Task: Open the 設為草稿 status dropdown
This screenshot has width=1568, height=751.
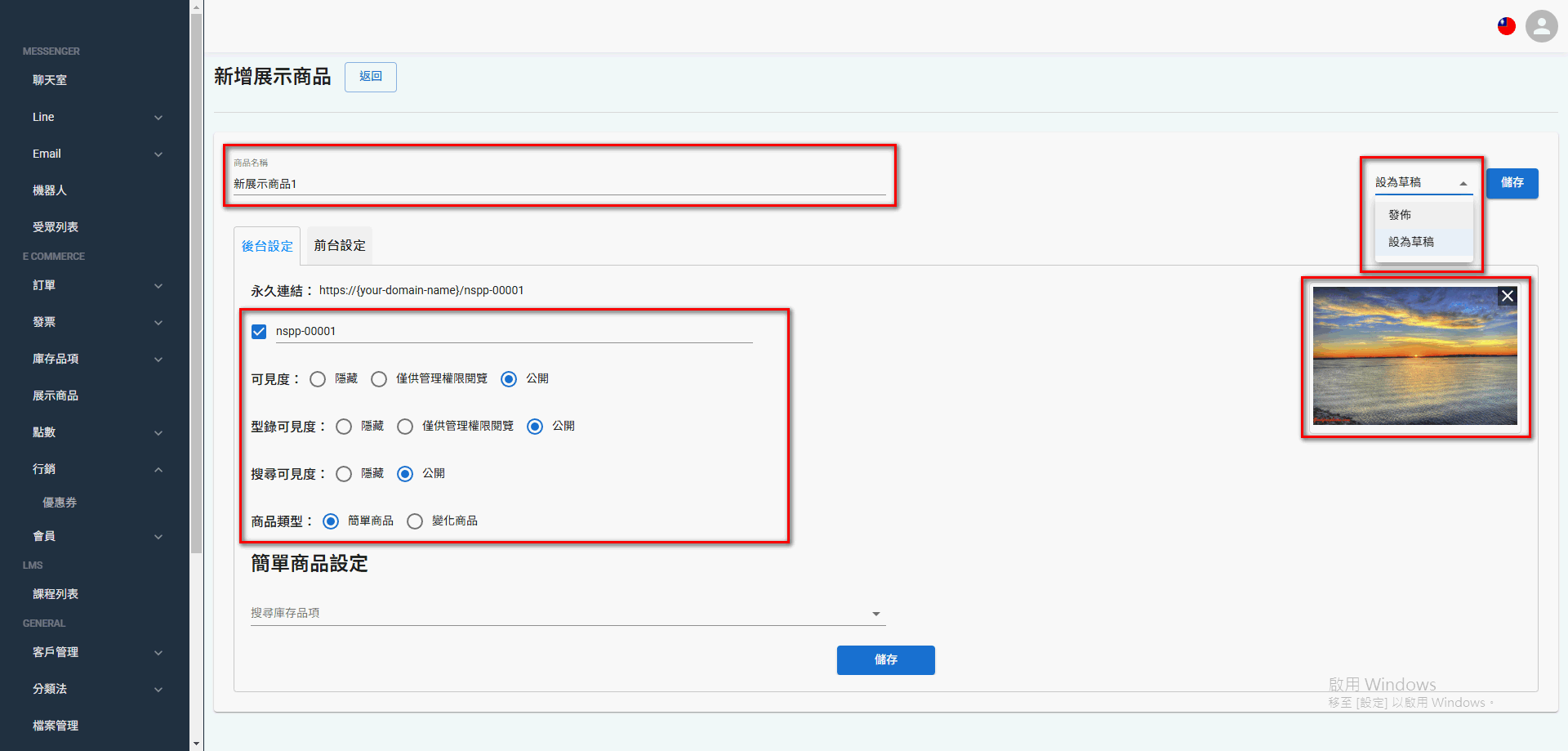Action: [x=1423, y=182]
